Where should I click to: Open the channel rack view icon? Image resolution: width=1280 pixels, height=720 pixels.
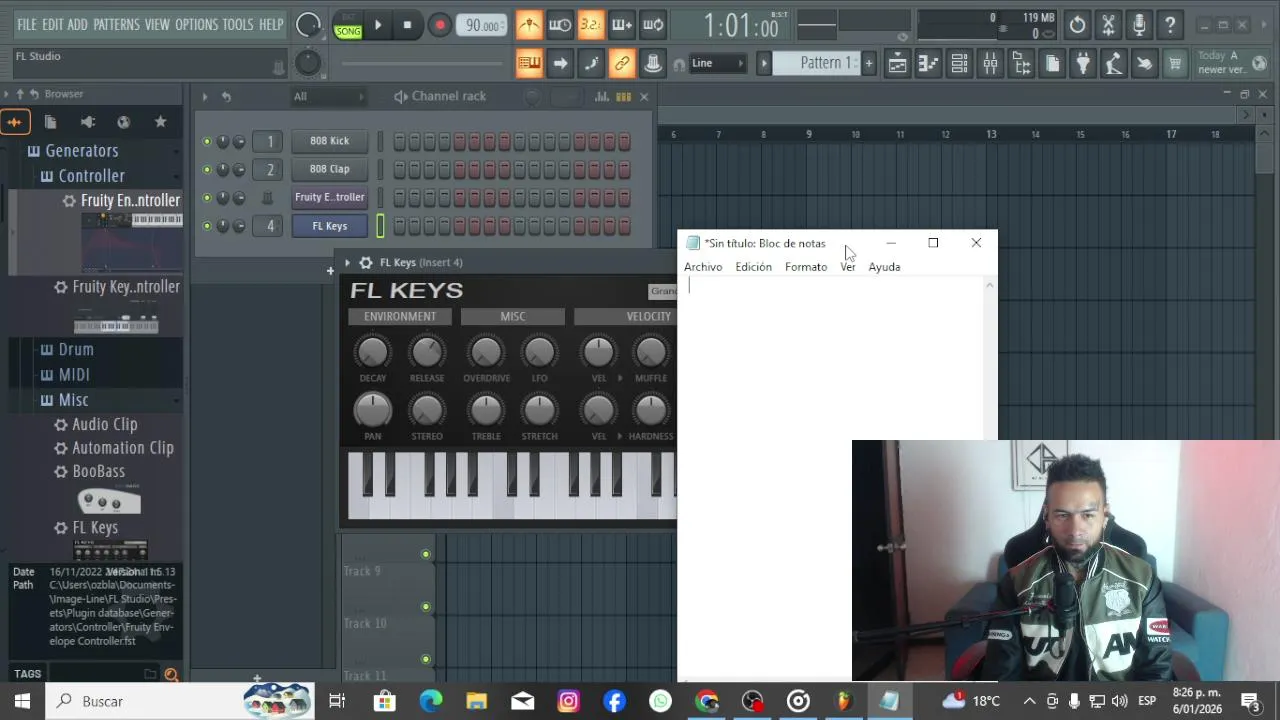(959, 64)
